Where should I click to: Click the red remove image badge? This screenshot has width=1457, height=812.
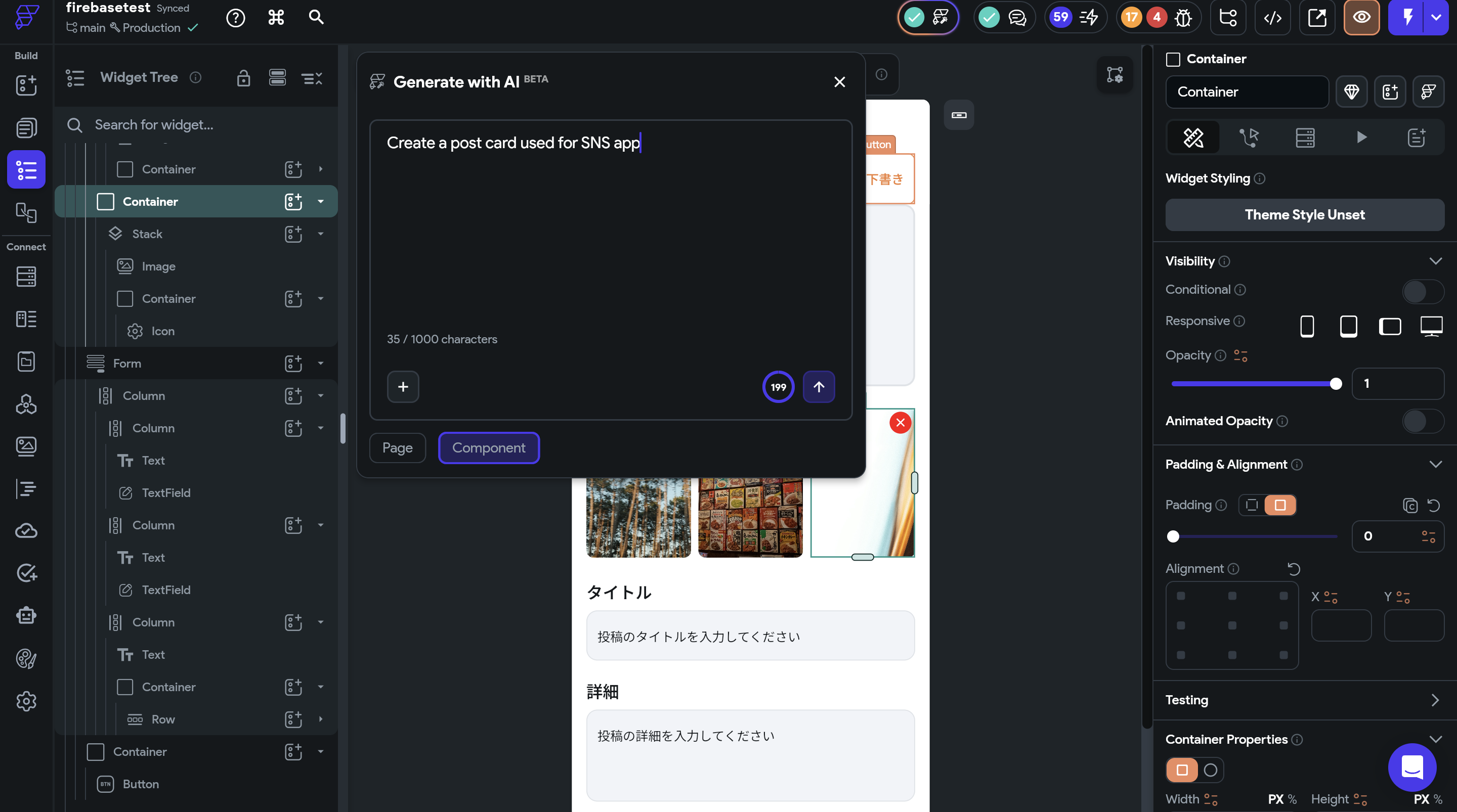pos(900,422)
